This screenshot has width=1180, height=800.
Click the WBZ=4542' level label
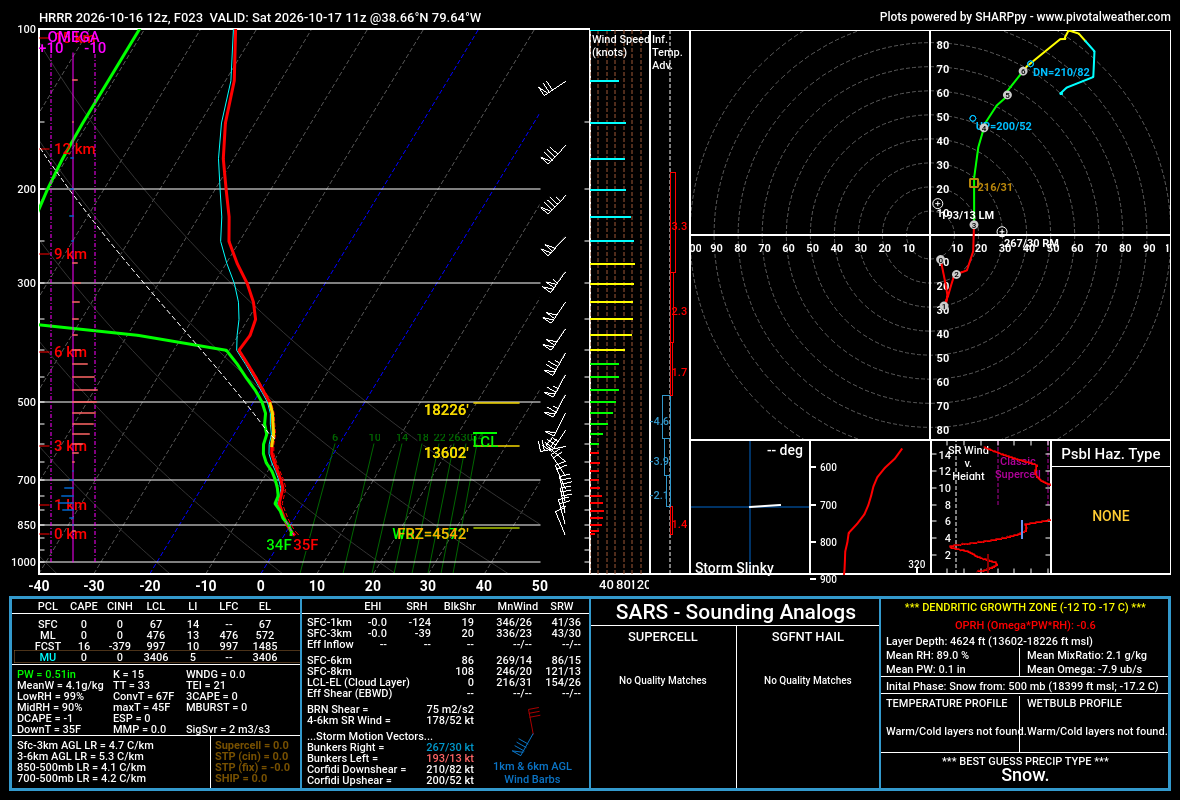pos(430,534)
